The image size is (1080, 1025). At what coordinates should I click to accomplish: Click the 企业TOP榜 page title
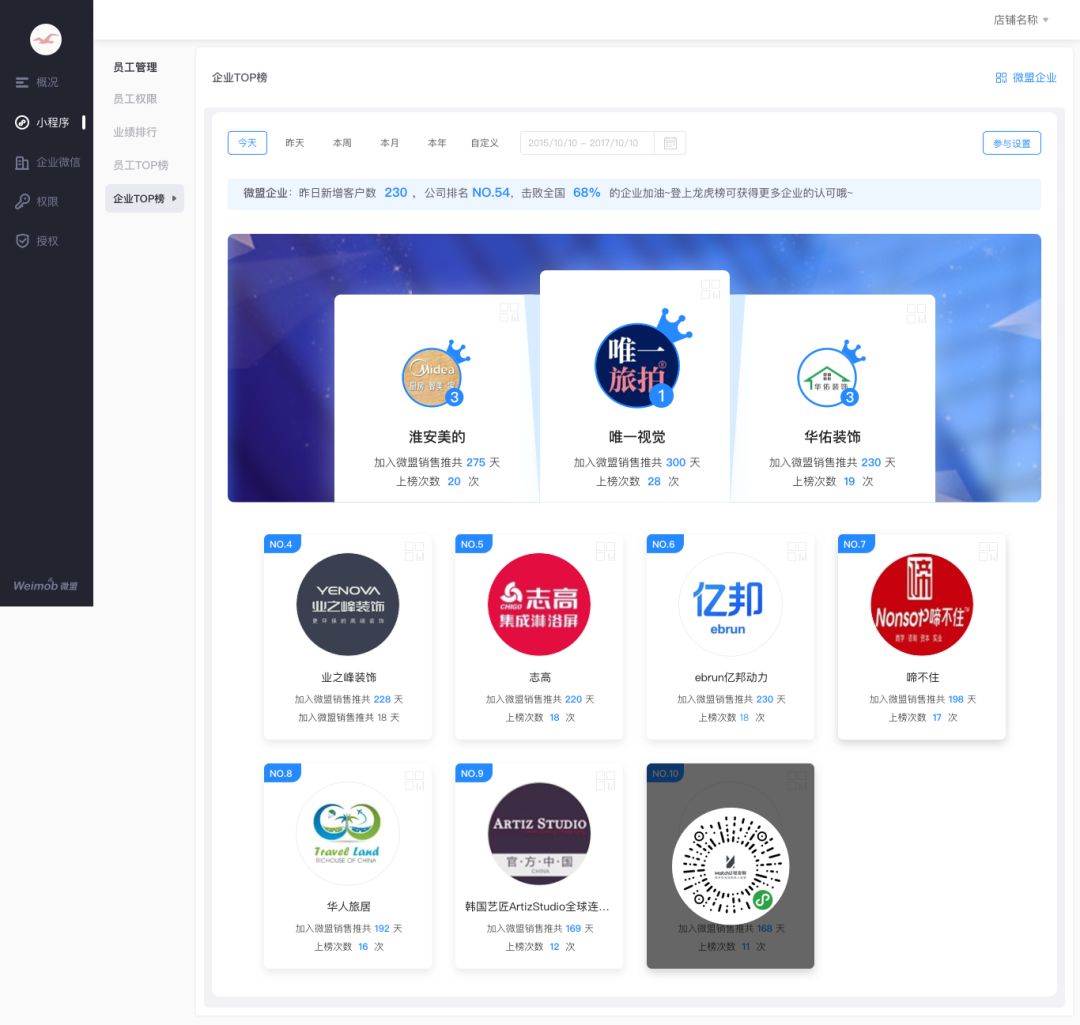[239, 78]
